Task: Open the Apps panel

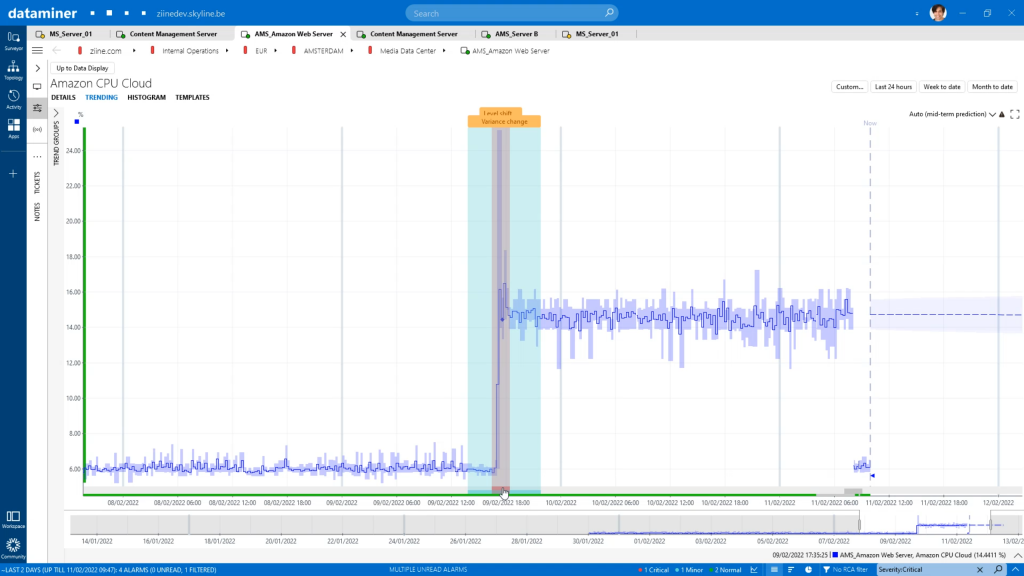Action: point(13,129)
